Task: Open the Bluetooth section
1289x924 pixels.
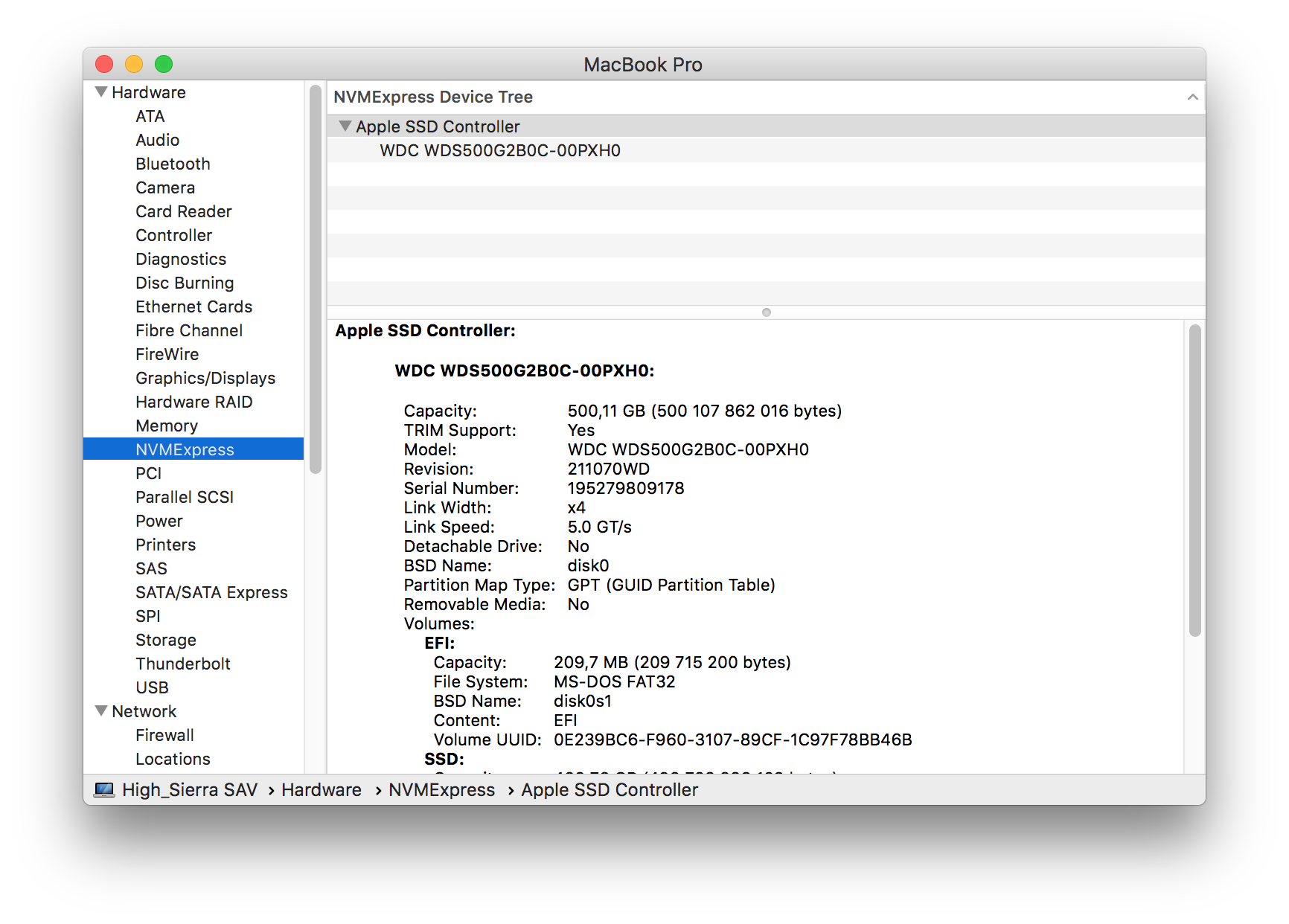Action: [173, 164]
